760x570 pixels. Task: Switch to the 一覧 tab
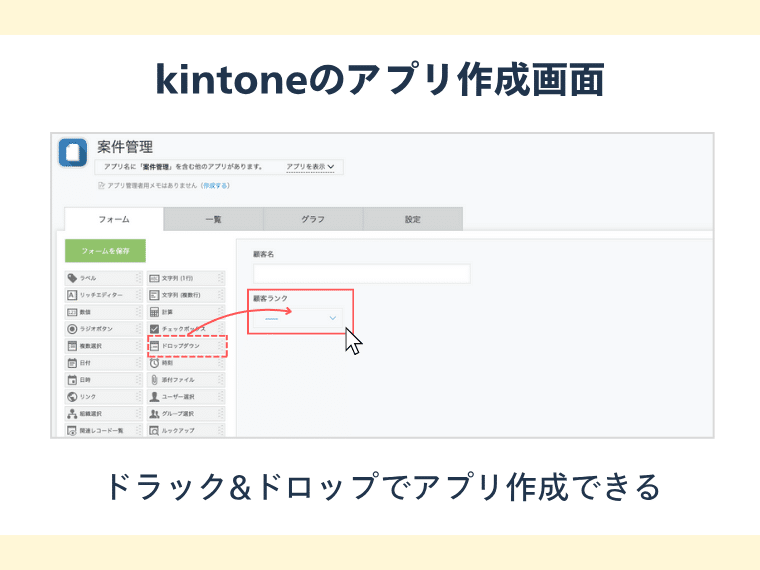[x=213, y=219]
